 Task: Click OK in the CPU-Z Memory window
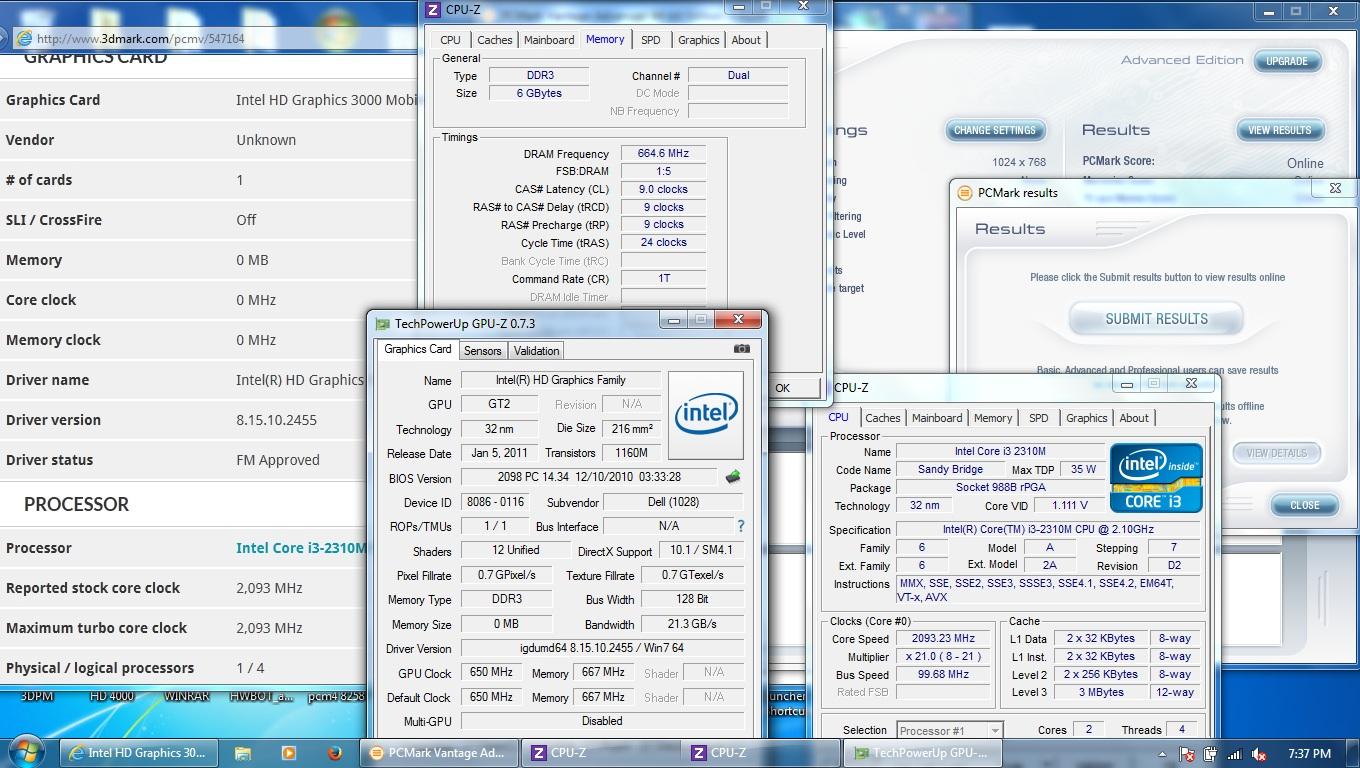click(782, 388)
